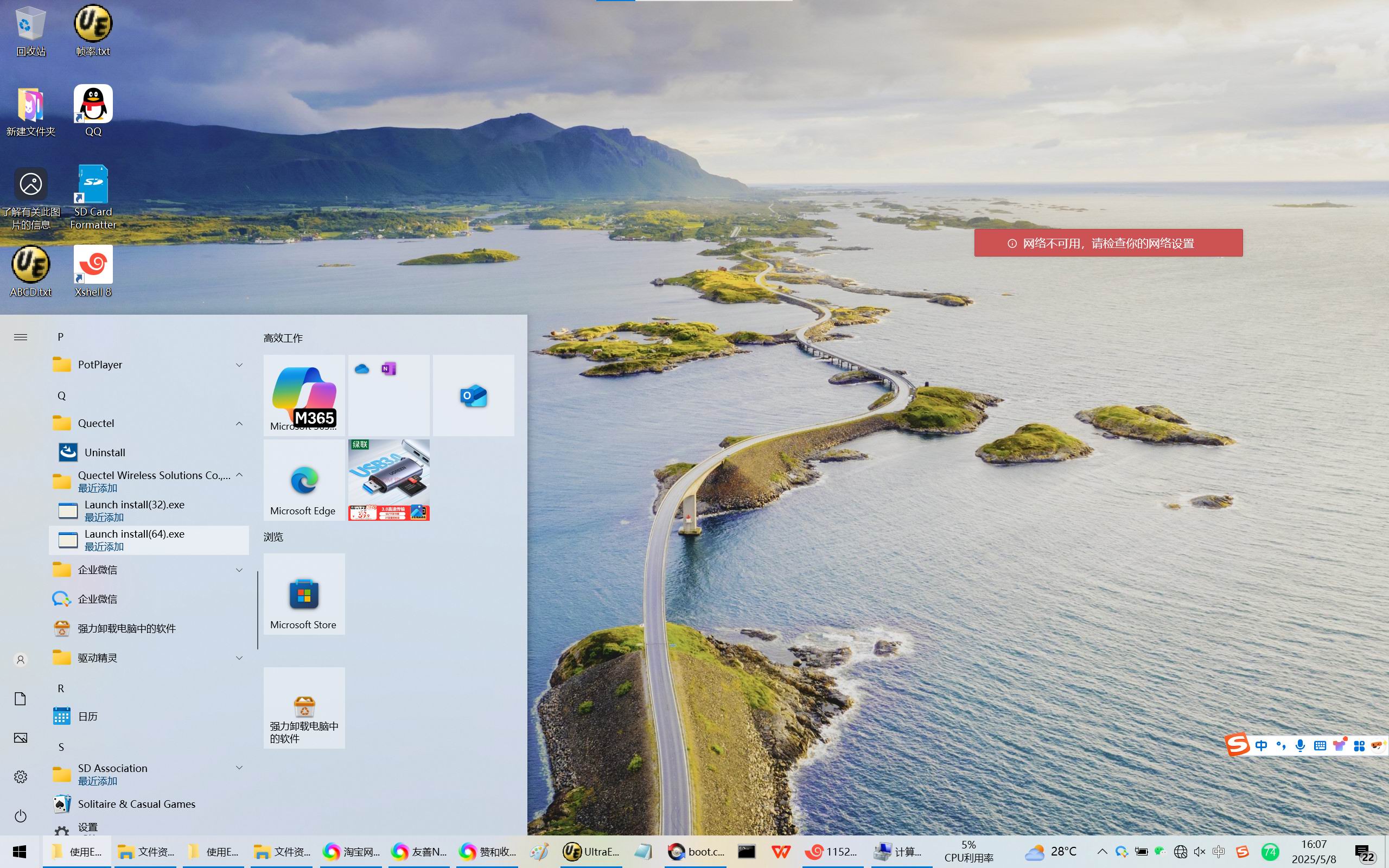Open the Microsoft Store tile
Image resolution: width=1389 pixels, height=868 pixels.
tap(304, 594)
